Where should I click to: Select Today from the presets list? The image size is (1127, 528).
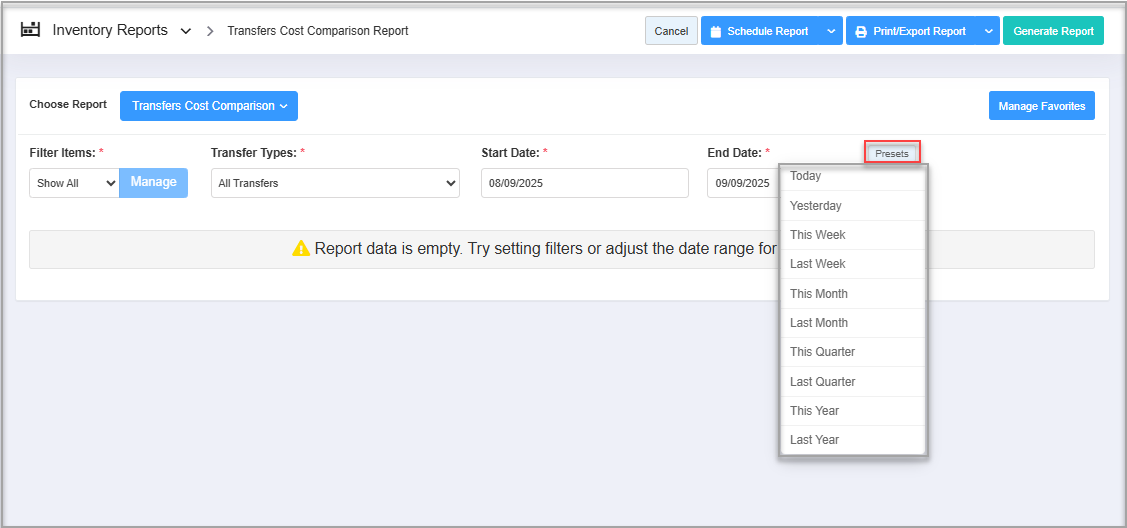click(x=805, y=177)
